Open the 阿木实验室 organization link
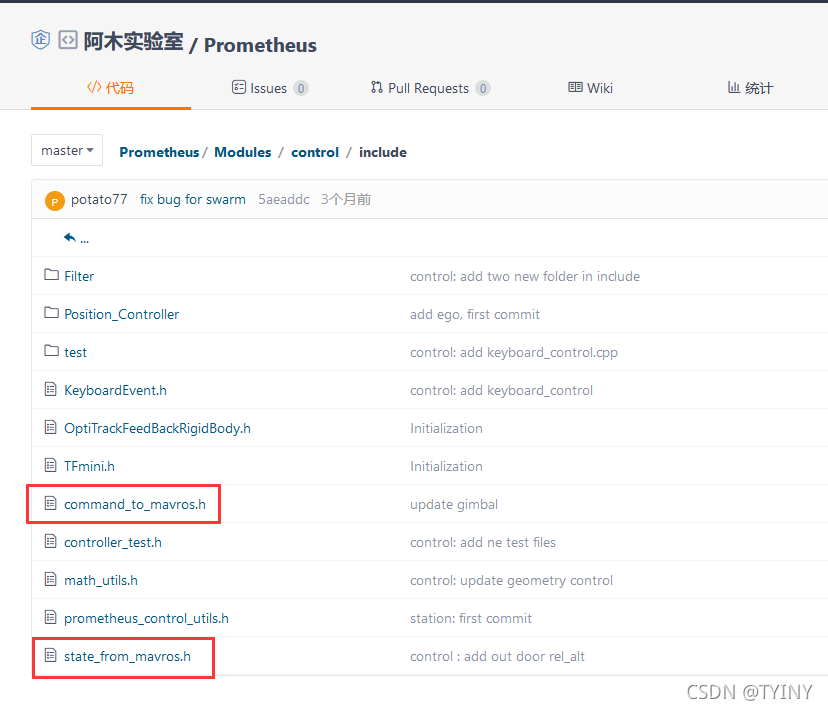 [134, 42]
